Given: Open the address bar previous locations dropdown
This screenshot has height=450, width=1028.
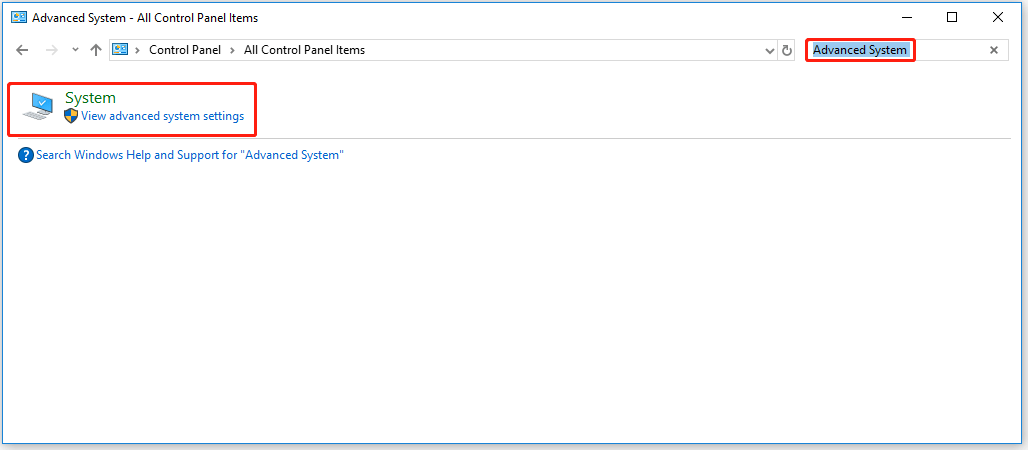Looking at the screenshot, I should [x=769, y=50].
